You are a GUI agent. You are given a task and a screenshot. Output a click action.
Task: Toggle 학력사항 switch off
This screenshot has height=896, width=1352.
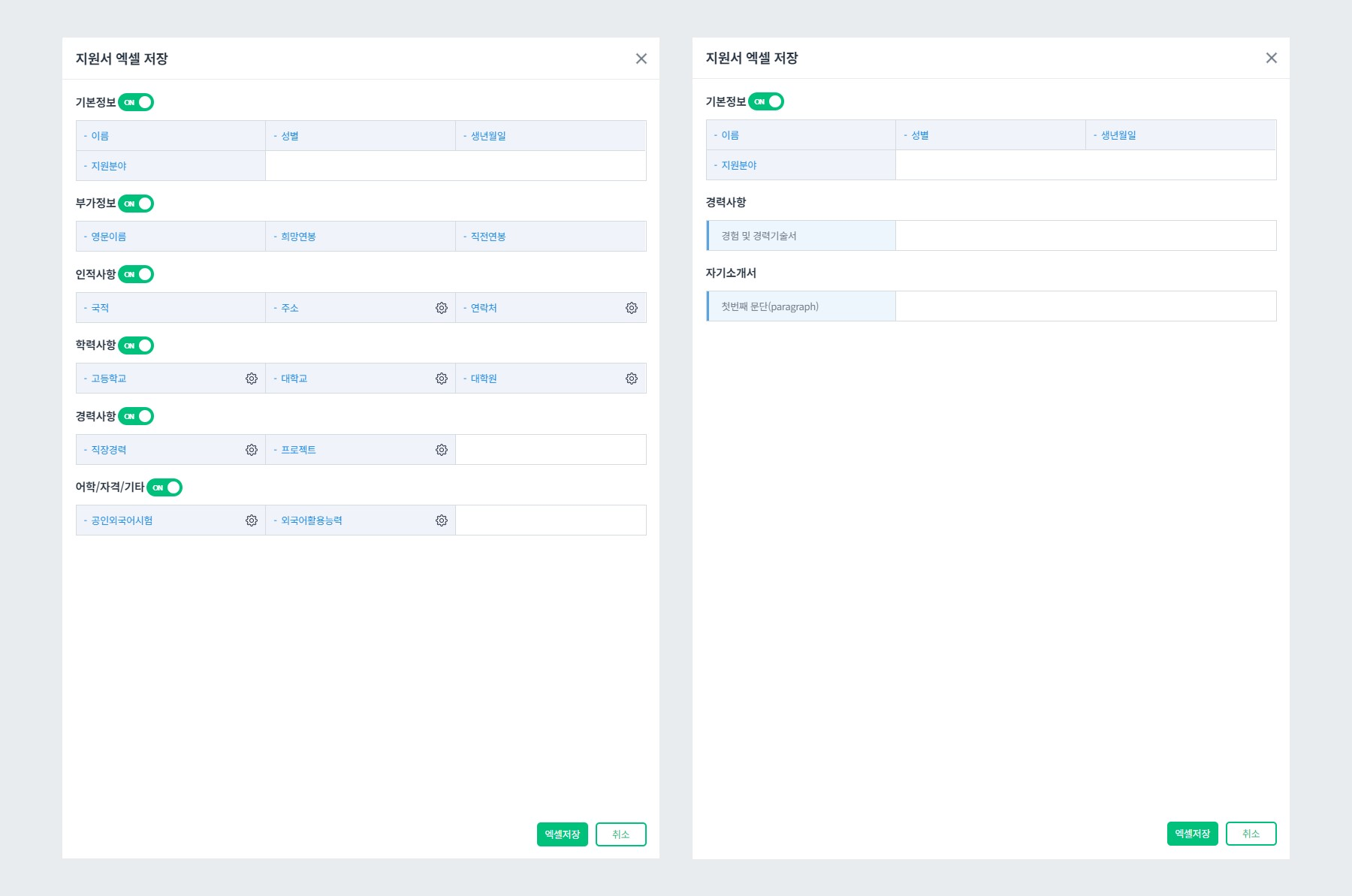136,345
